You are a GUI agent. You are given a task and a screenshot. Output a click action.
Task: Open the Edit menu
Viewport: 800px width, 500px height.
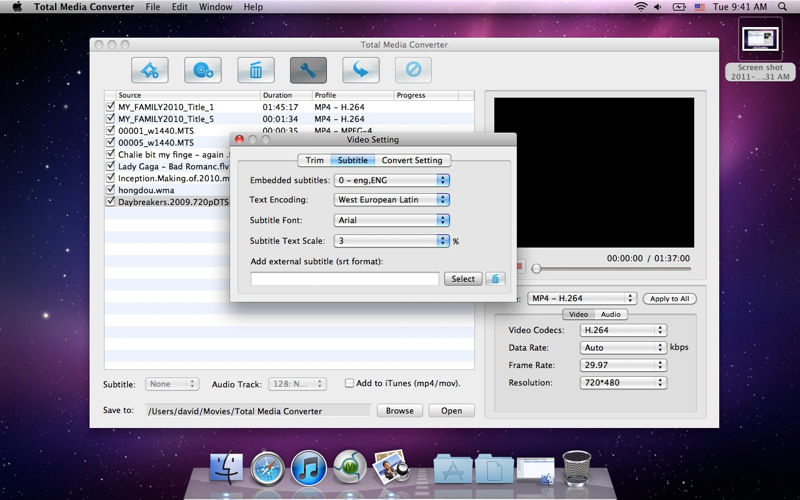point(180,7)
